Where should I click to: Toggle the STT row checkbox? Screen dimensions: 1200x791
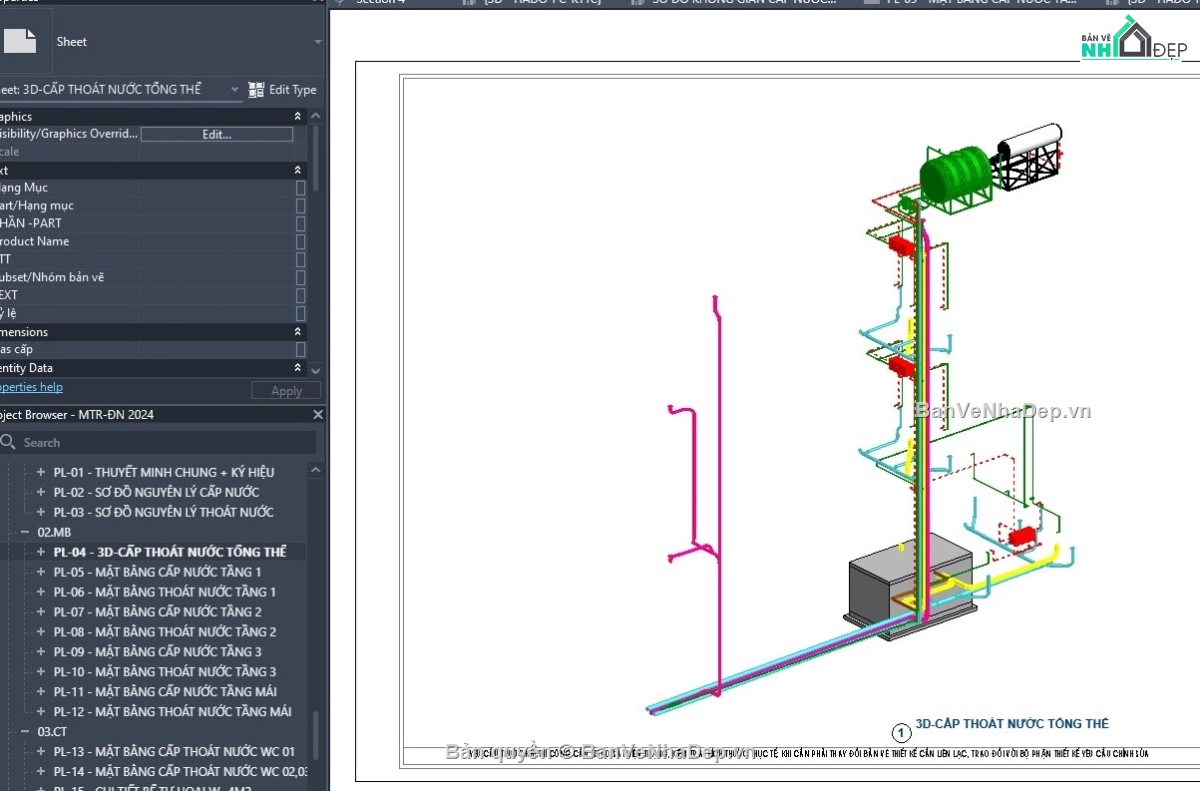pos(300,260)
